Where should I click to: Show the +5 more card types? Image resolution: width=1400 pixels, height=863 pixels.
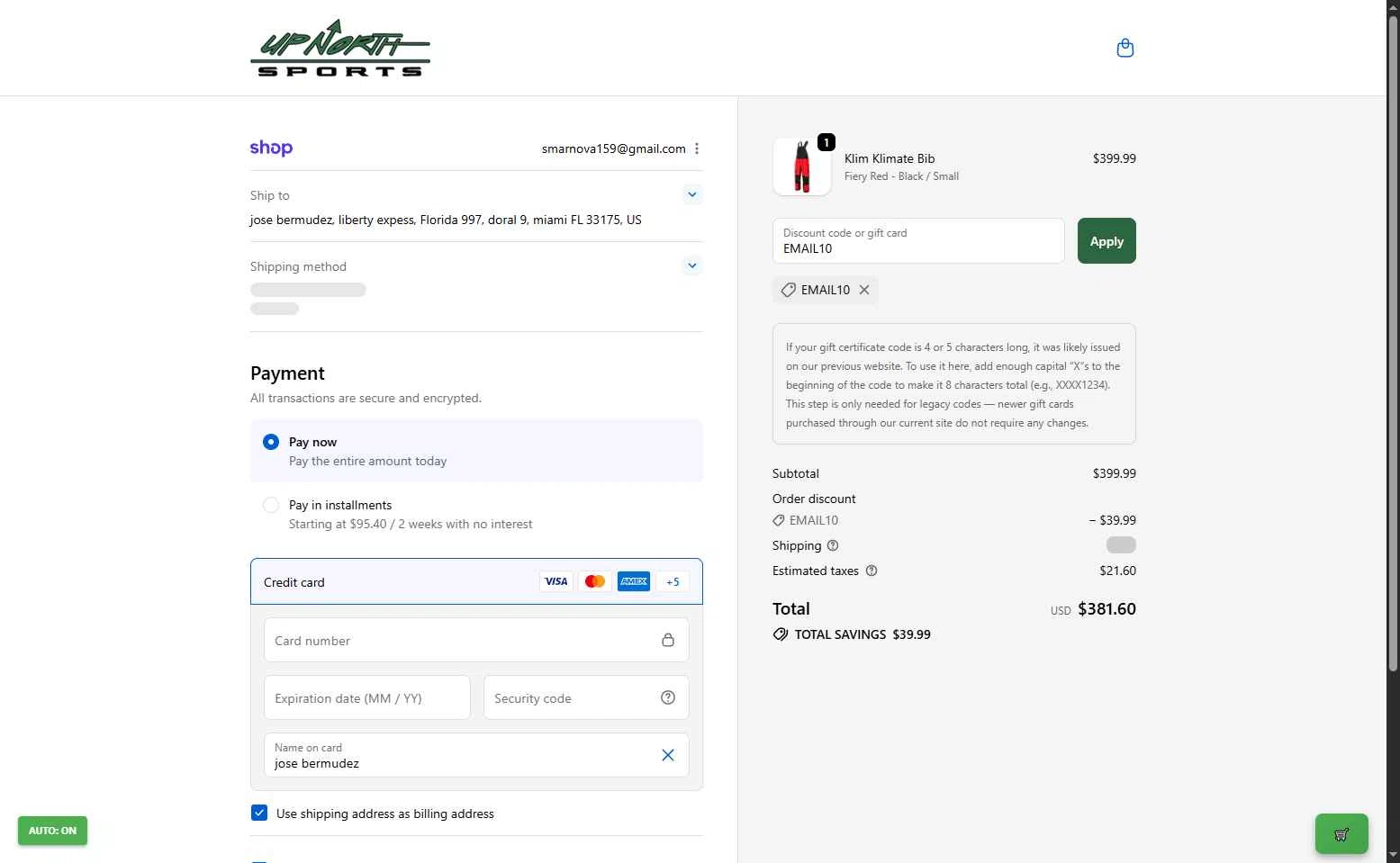[x=673, y=581]
